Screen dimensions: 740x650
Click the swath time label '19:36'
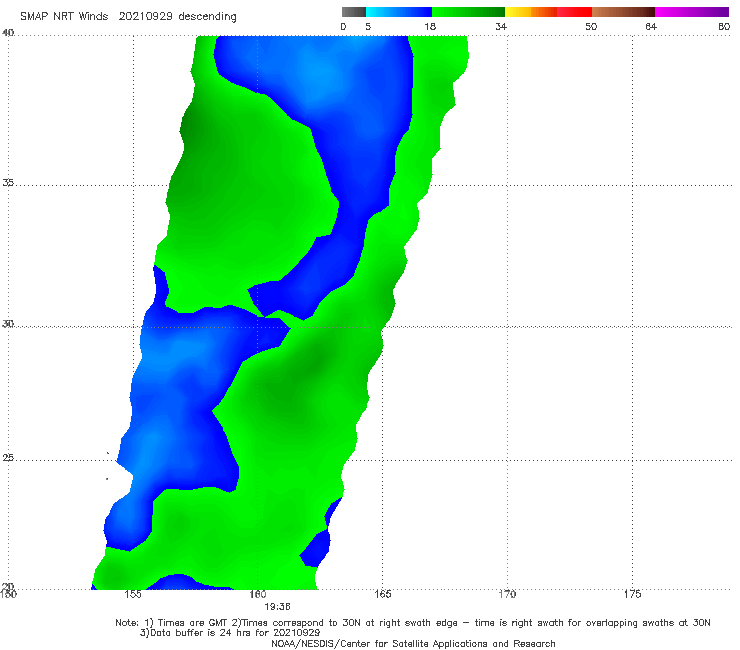click(277, 606)
